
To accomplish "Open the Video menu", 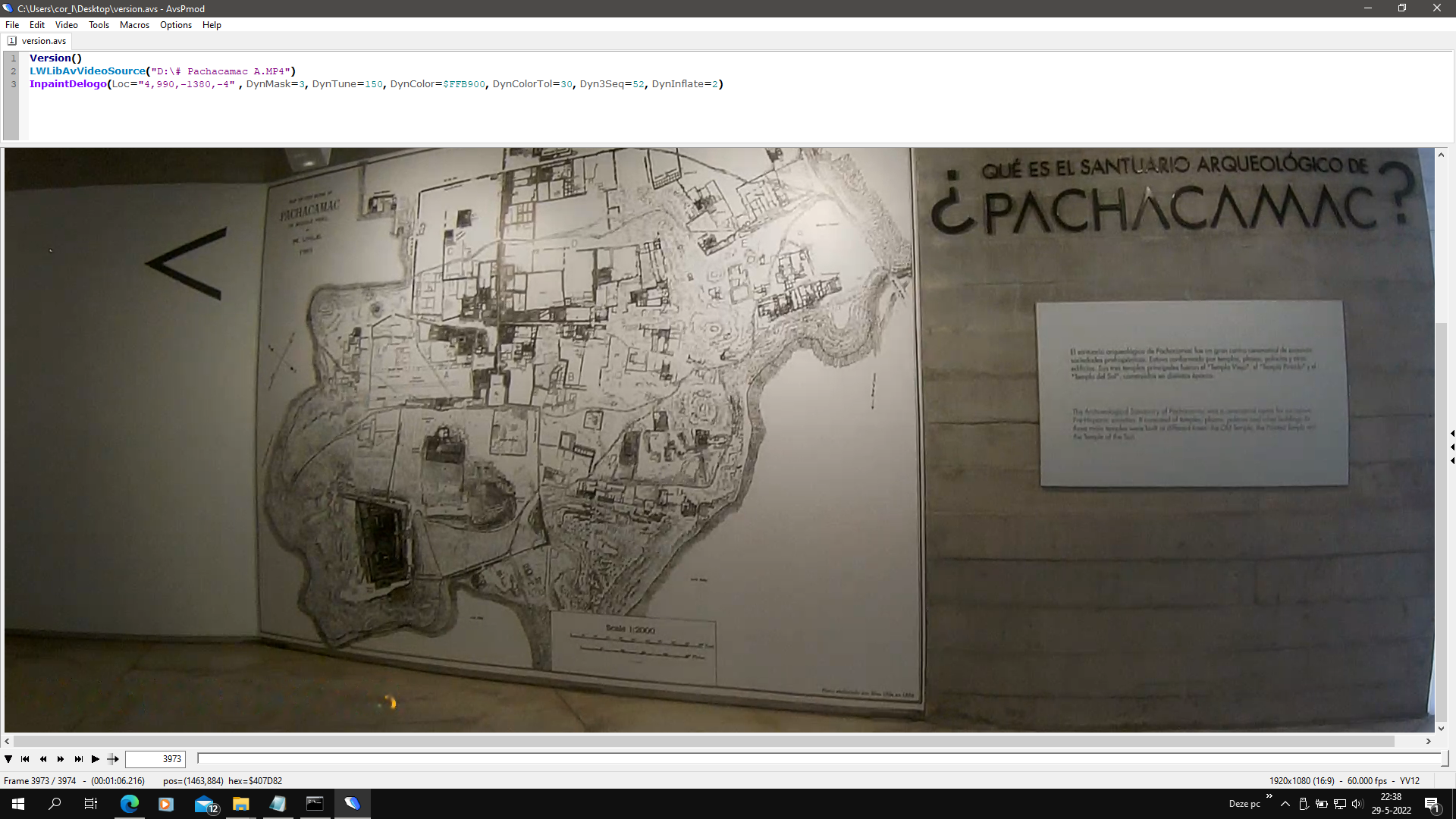I will click(66, 25).
